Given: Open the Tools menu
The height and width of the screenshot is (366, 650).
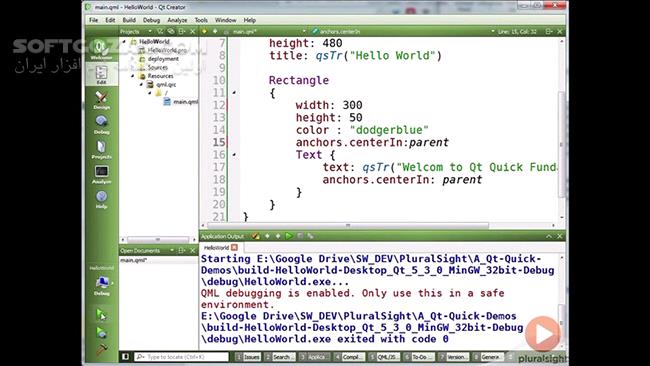Looking at the screenshot, I should [201, 20].
